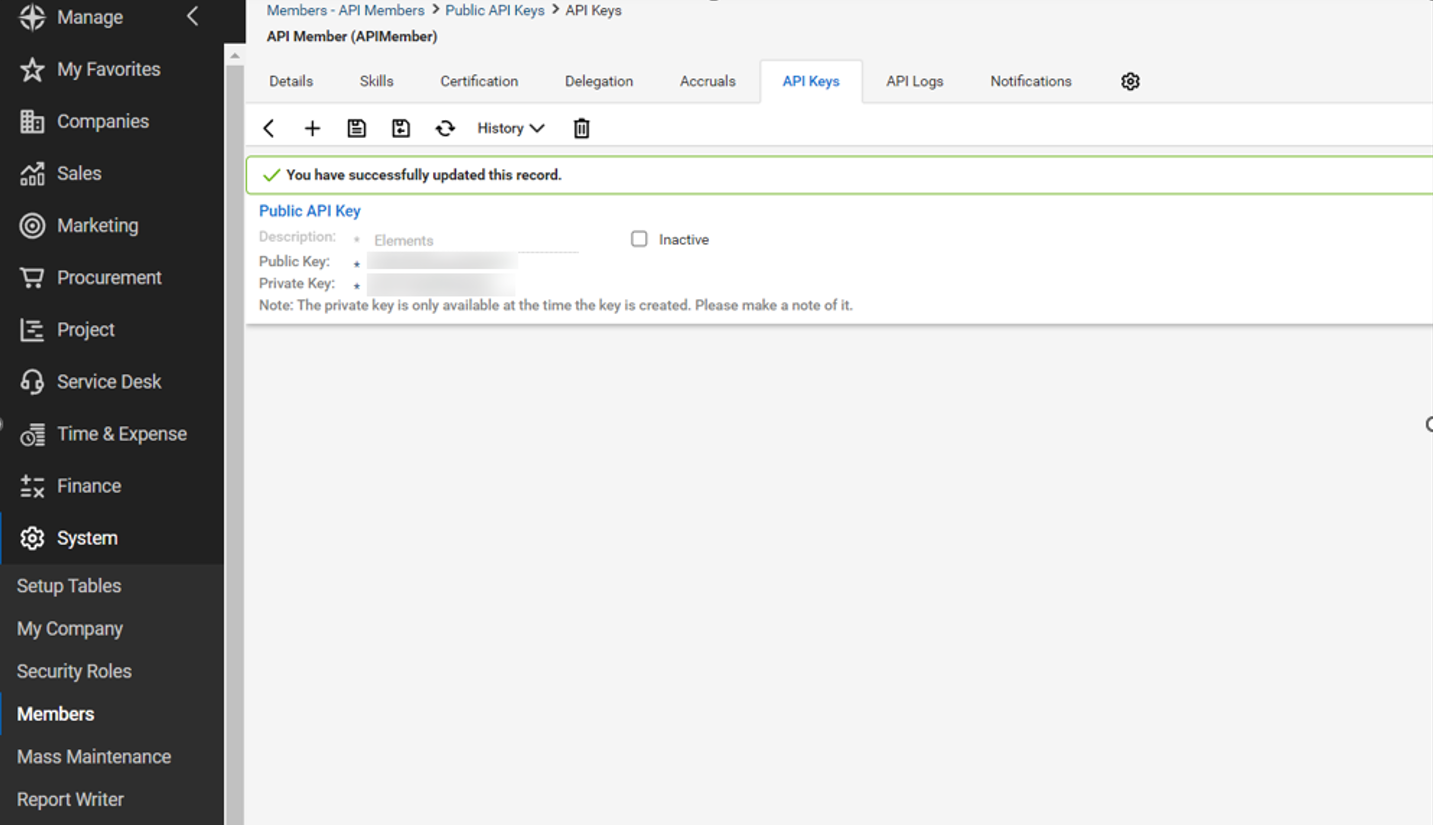
Task: Click the Save and Close icon
Action: tap(400, 128)
